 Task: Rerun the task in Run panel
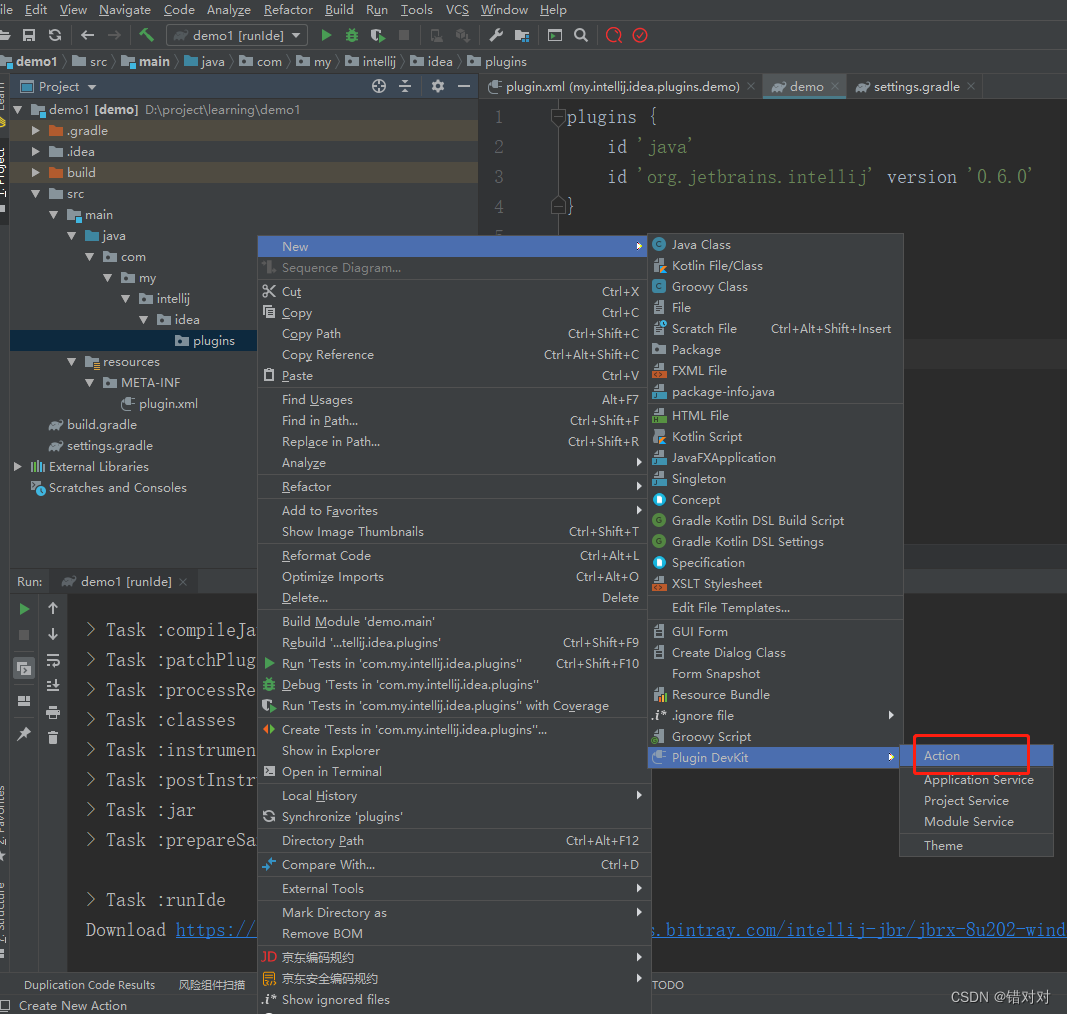click(x=24, y=608)
